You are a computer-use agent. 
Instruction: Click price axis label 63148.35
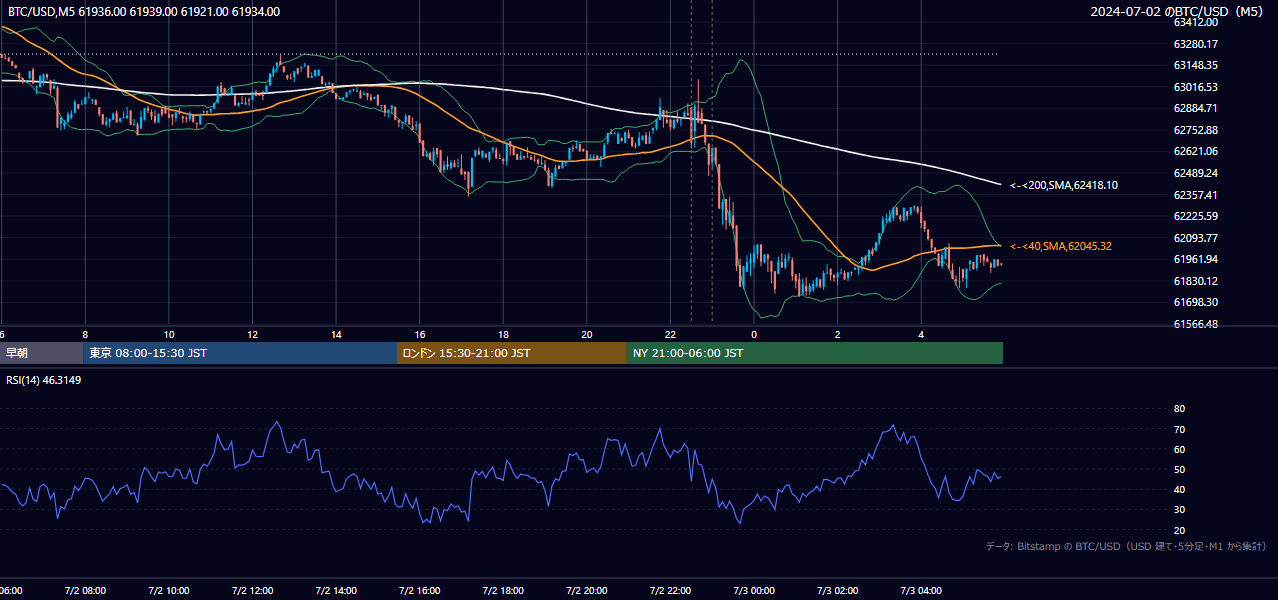point(1195,65)
